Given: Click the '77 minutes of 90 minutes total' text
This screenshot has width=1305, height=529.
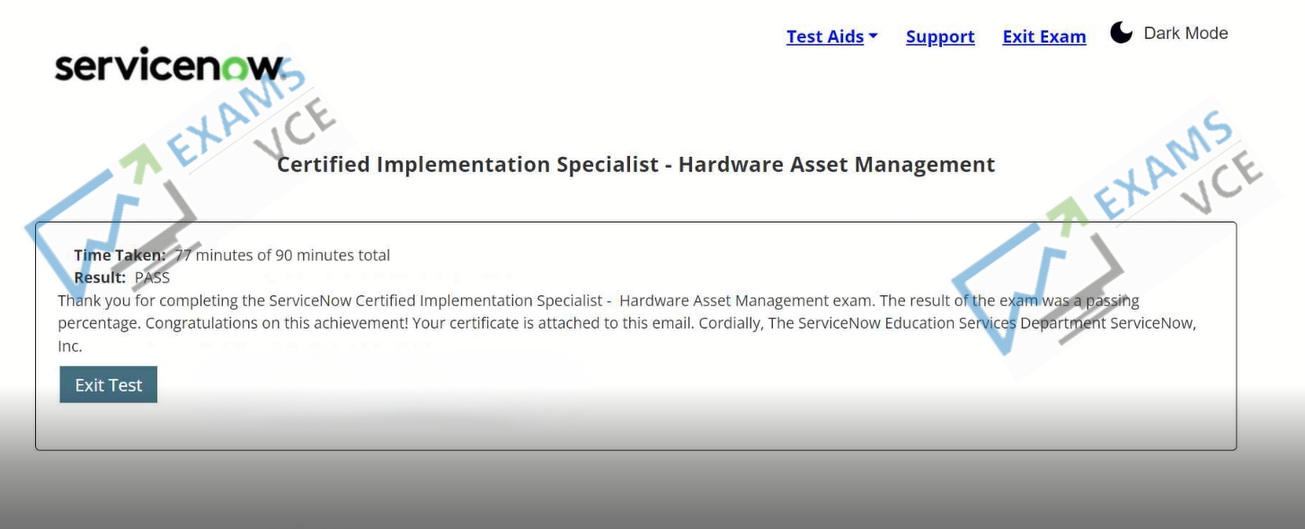Looking at the screenshot, I should click(283, 255).
